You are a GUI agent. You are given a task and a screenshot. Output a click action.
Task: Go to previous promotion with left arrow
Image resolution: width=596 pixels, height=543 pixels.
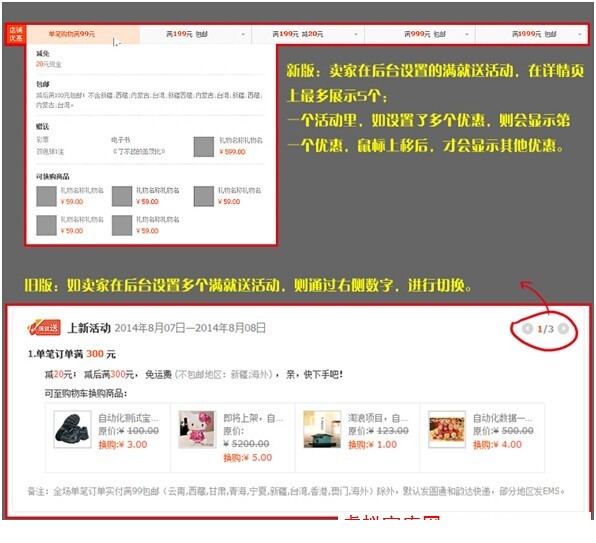pyautogui.click(x=527, y=328)
